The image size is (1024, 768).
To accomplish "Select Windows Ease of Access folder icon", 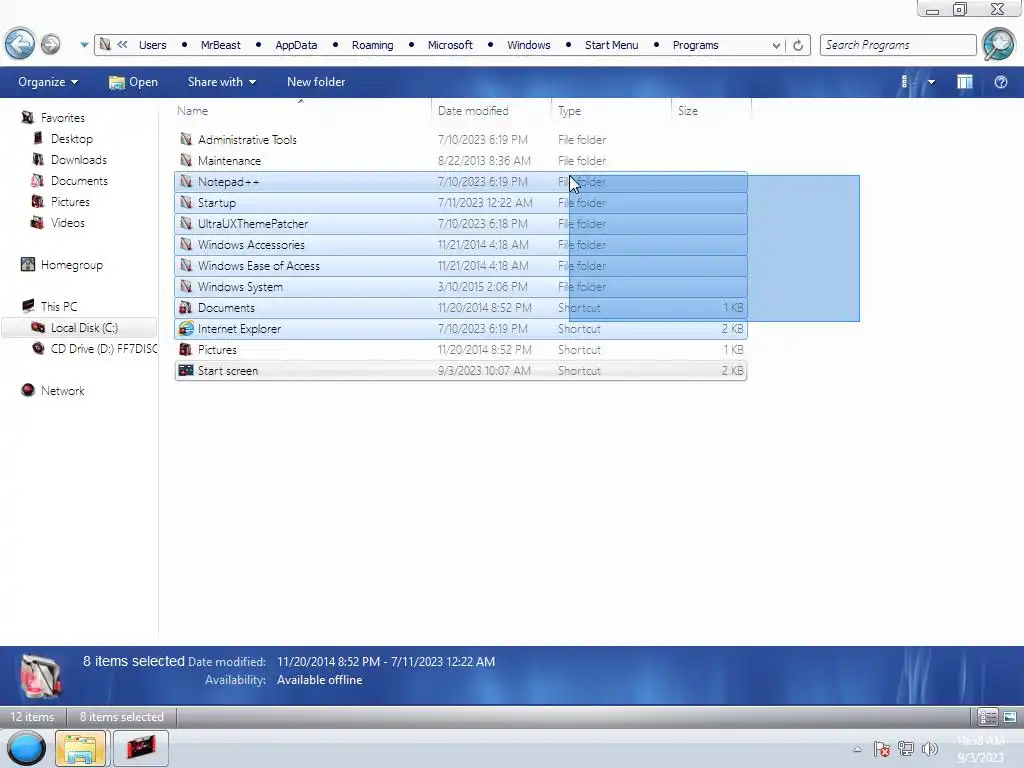I will (186, 265).
